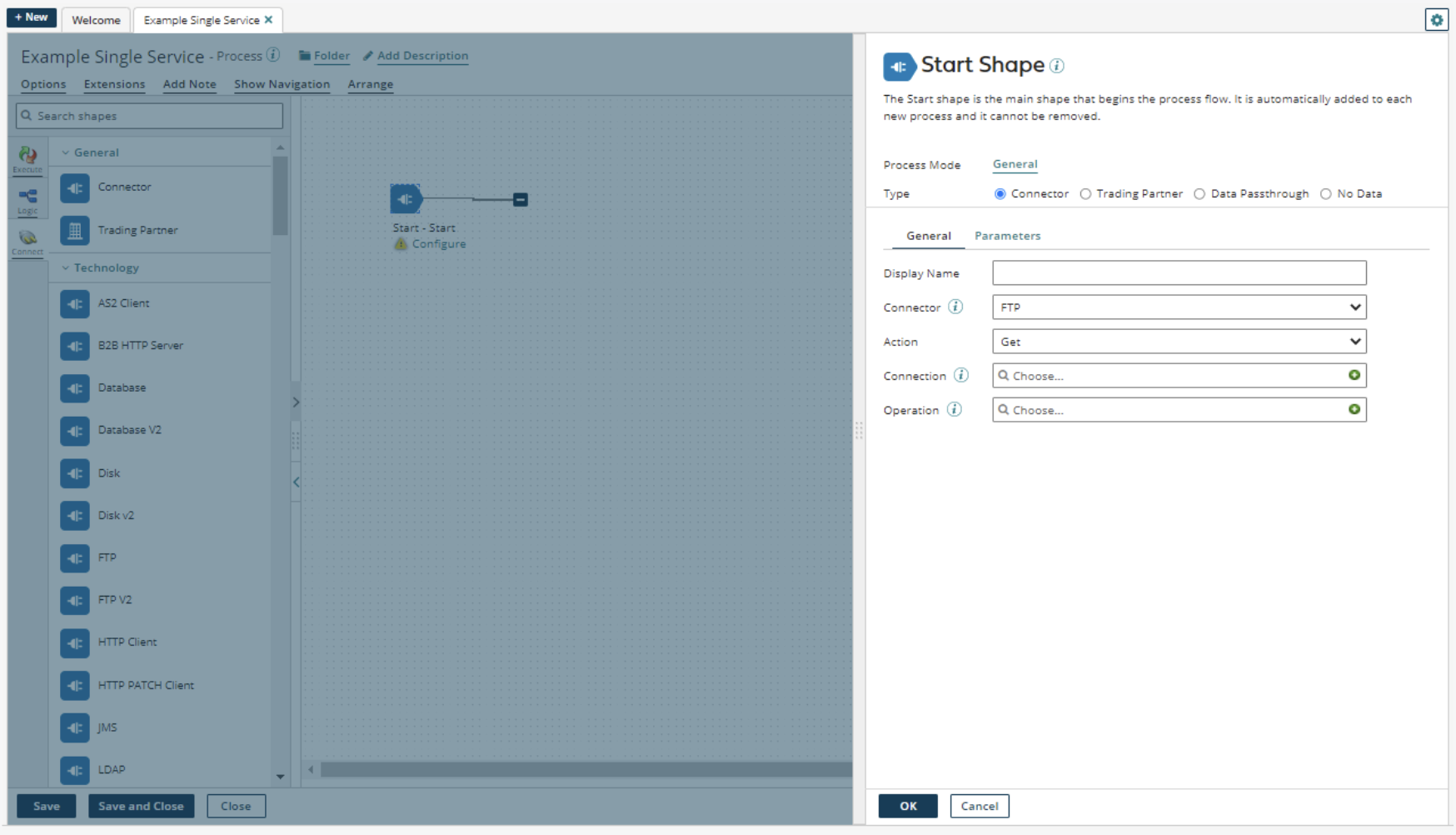This screenshot has width=1456, height=835.
Task: Click the canvas horizontal scrollbar
Action: [583, 769]
